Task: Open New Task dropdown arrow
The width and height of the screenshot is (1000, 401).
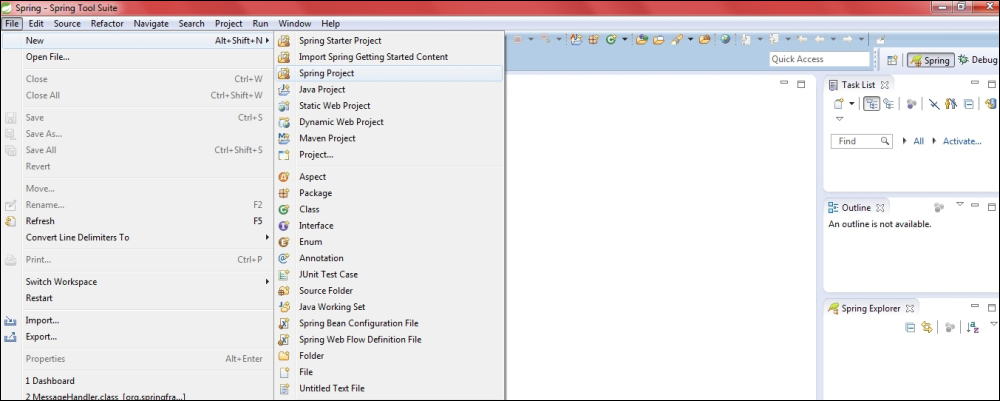Action: 851,104
